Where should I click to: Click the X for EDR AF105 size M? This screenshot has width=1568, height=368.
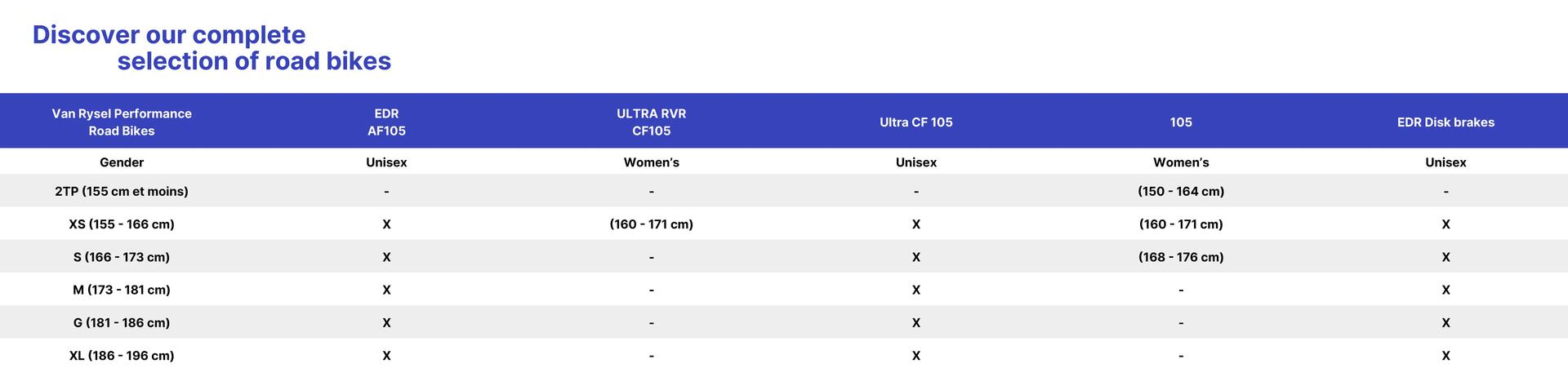pos(386,290)
